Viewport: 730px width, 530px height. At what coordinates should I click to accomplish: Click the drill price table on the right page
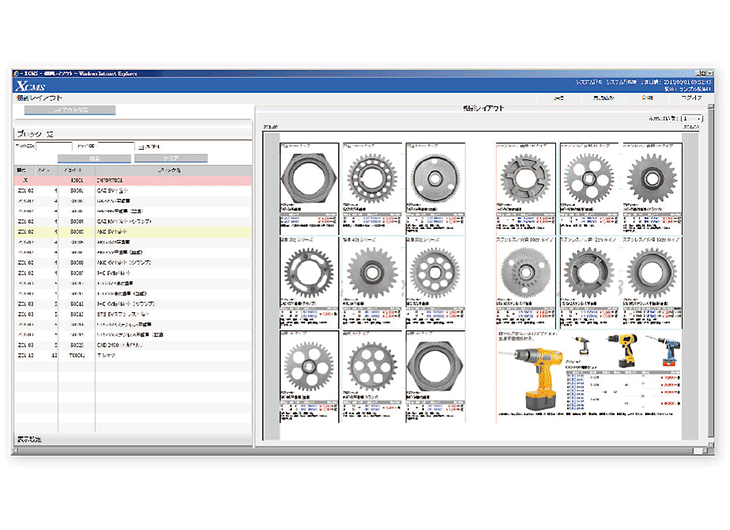(x=622, y=390)
